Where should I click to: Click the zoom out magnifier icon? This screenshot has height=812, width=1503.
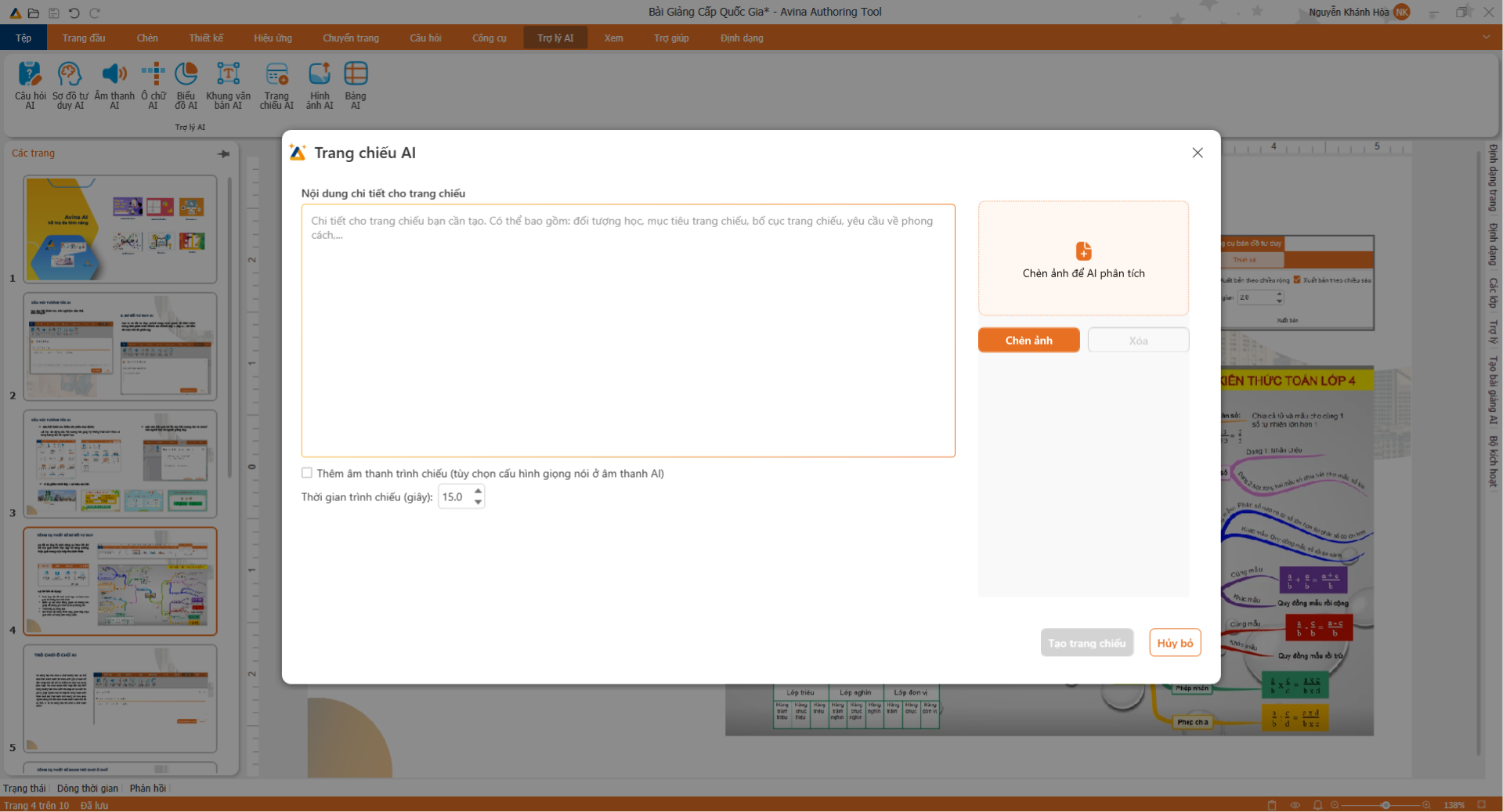tap(1335, 805)
